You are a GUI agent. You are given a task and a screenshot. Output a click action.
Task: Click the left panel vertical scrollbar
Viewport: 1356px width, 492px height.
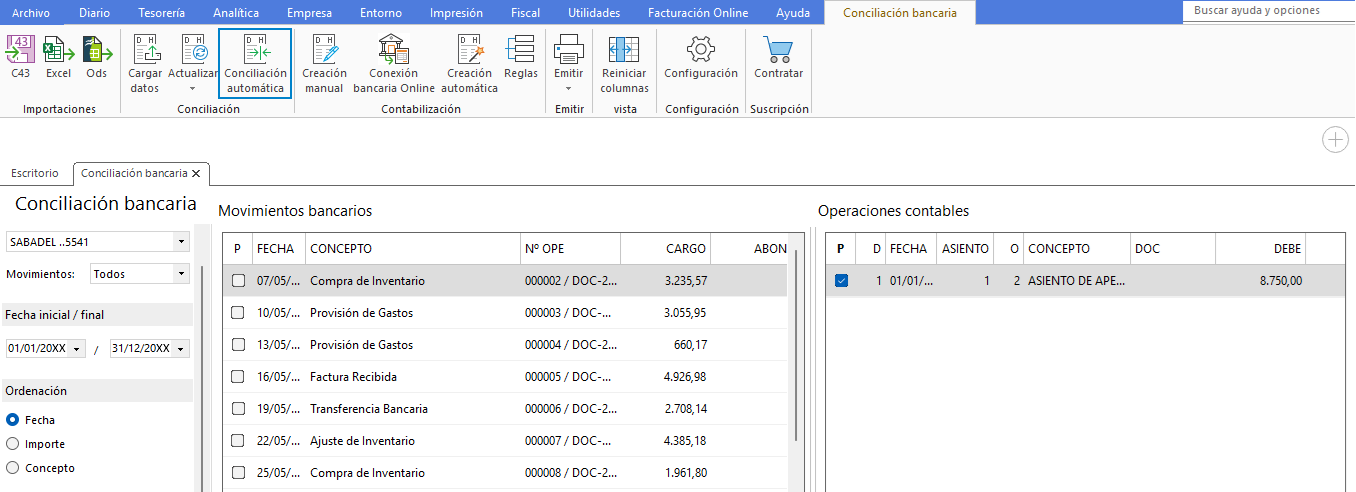201,380
